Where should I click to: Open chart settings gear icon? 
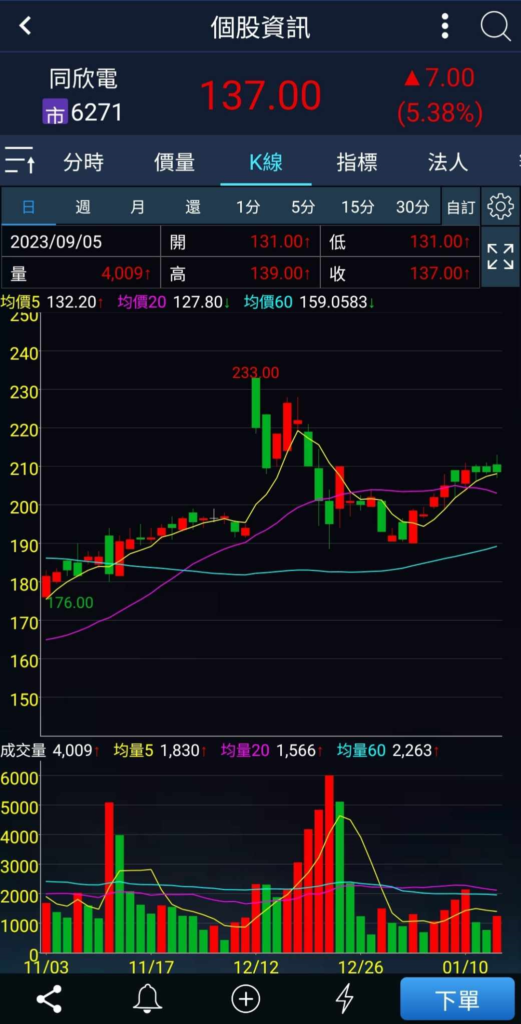(x=501, y=206)
